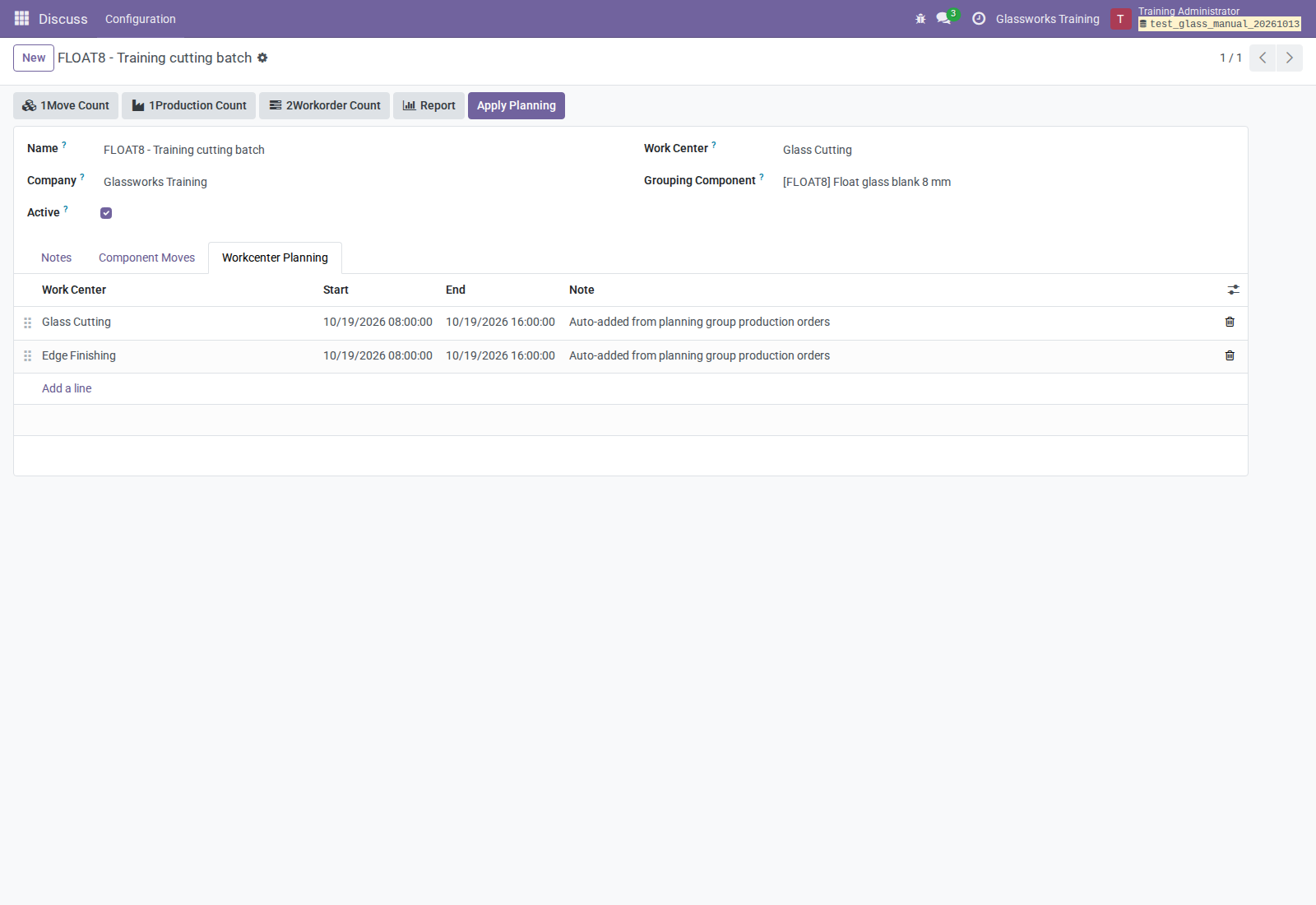Open the Discuss app menu

tap(63, 19)
